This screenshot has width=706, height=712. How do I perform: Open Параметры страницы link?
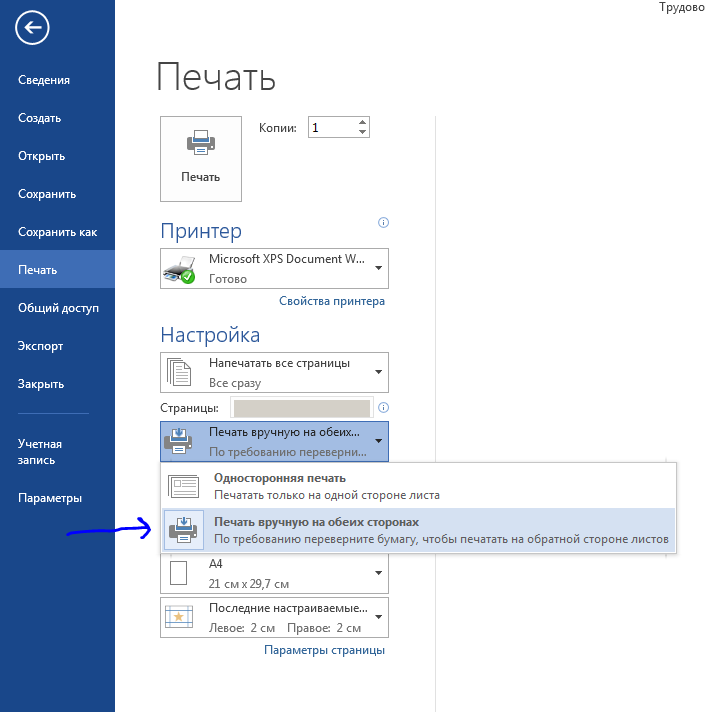tap(324, 650)
